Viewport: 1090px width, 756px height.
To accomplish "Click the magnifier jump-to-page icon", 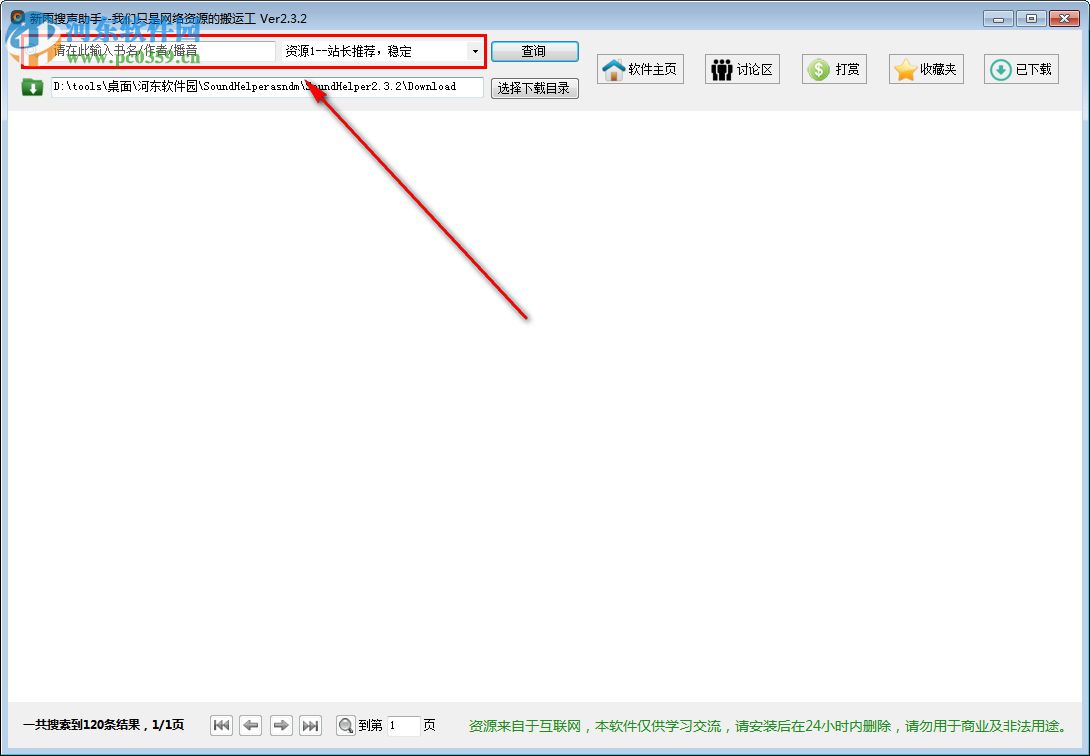I will [x=345, y=725].
